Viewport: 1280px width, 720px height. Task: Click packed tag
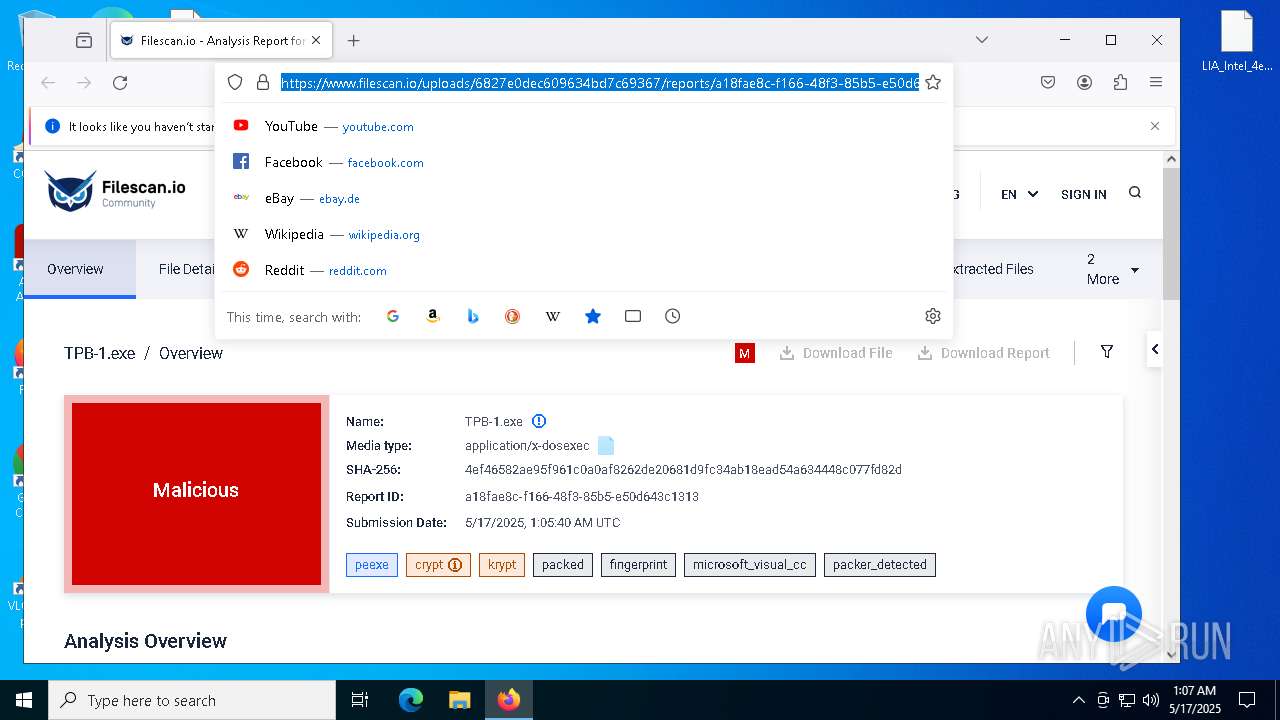563,565
